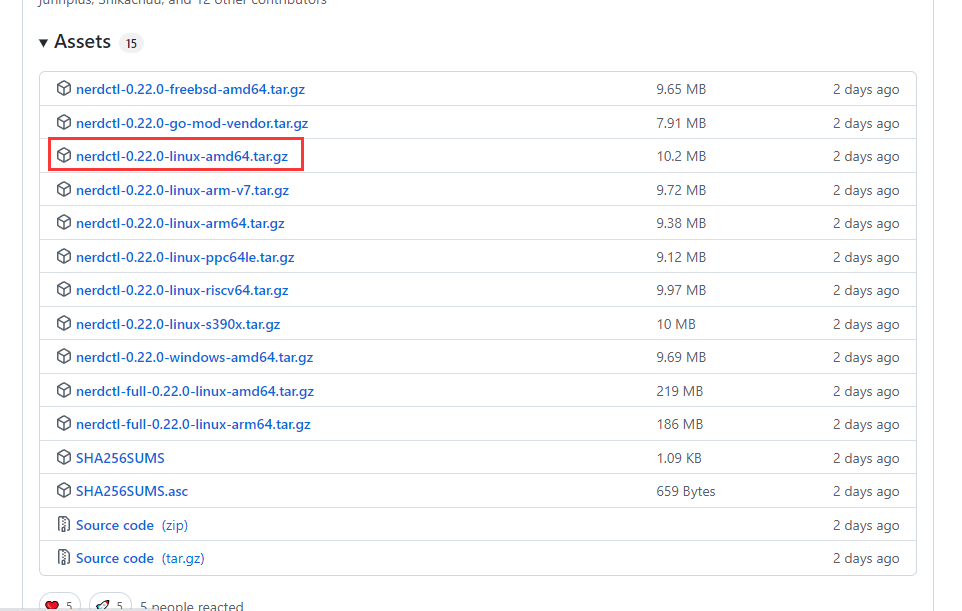Click the date on the Source code (zip) row
Viewport: 962px width, 611px height.
[866, 525]
